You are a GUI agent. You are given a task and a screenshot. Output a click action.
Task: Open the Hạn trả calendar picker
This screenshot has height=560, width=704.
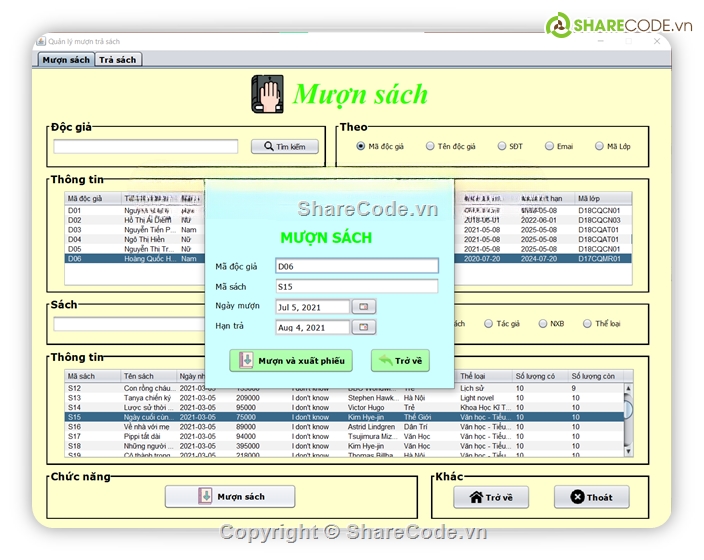click(x=364, y=327)
